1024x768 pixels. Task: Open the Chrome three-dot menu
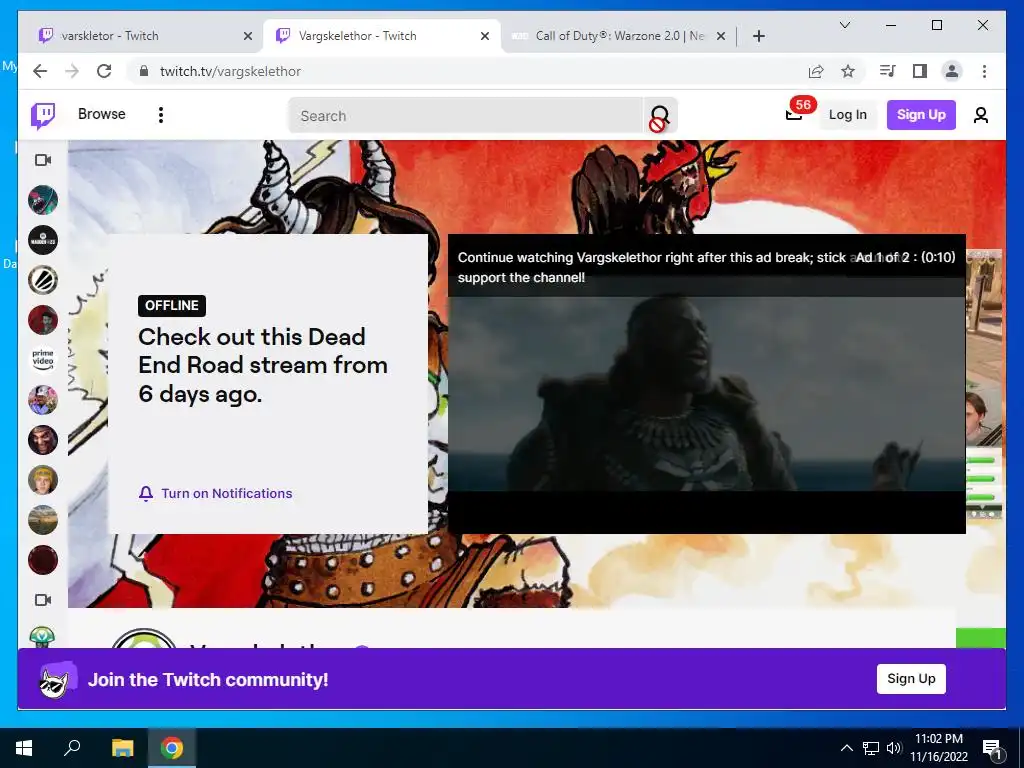point(984,71)
